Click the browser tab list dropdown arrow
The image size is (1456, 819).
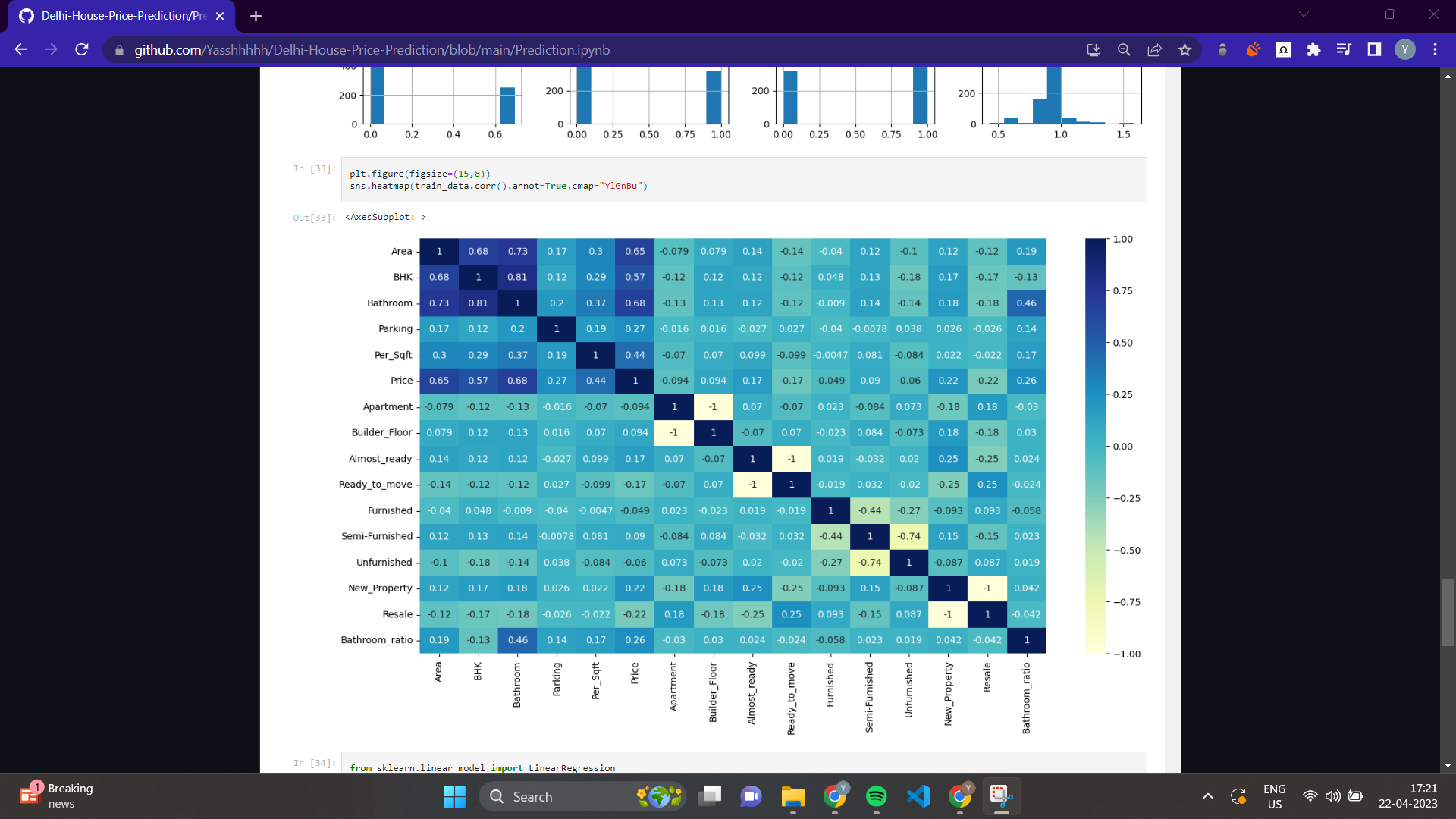point(1303,14)
